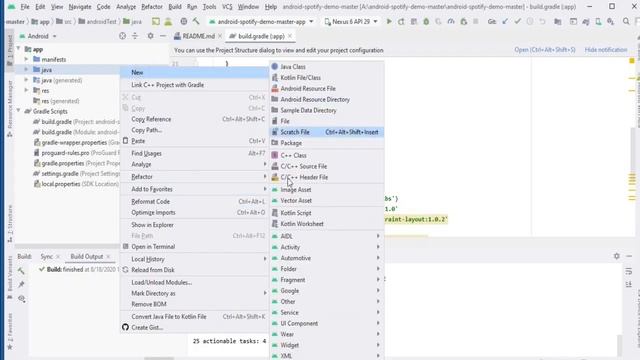Click Create Gist entry
The image size is (640, 360).
point(194,327)
